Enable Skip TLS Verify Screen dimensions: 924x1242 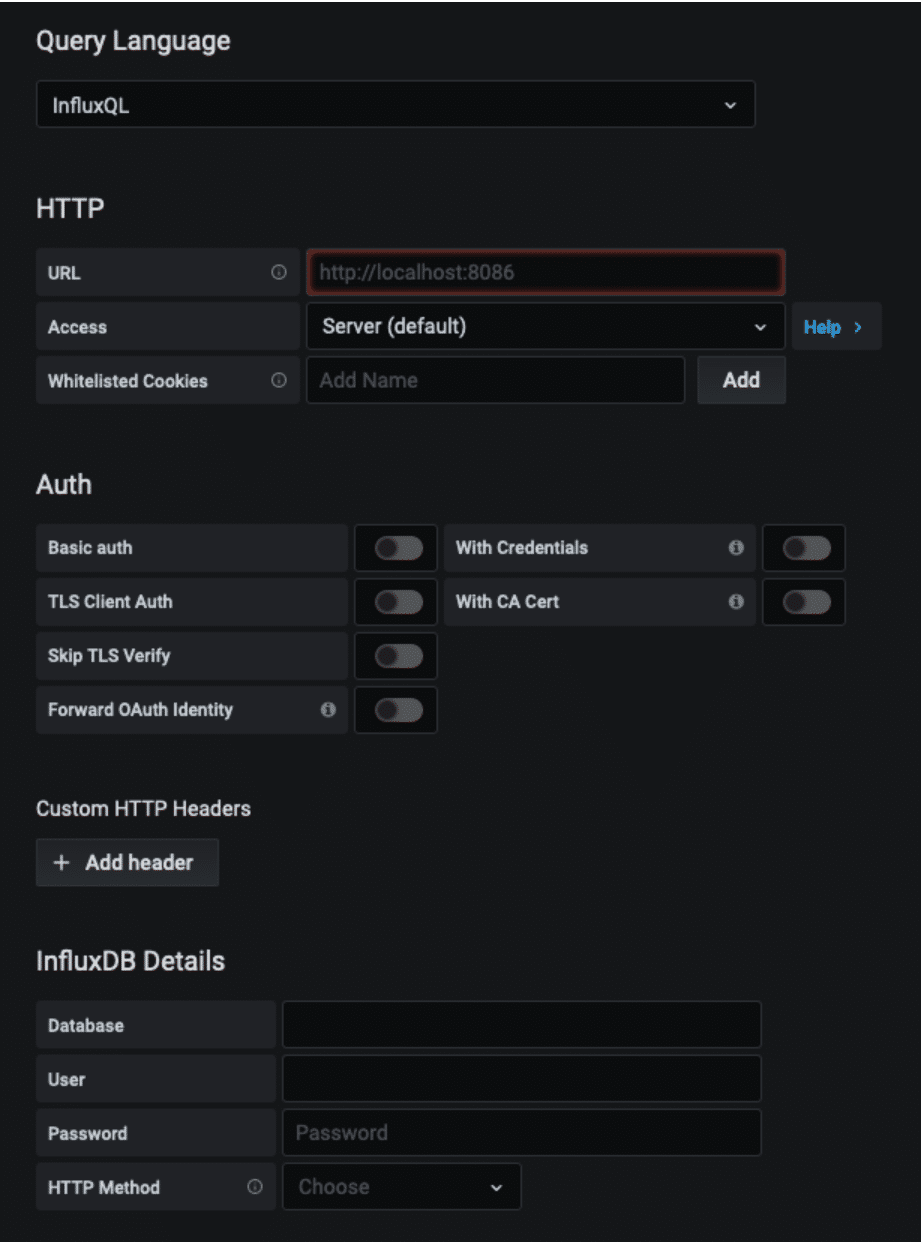395,656
